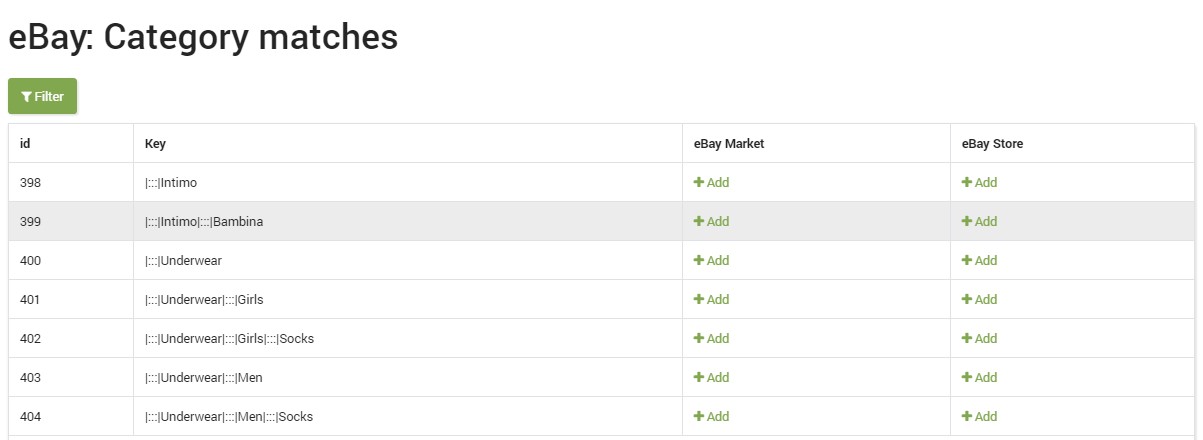Click plus icon in eBay Store for row 399
The height and width of the screenshot is (440, 1203).
967,222
